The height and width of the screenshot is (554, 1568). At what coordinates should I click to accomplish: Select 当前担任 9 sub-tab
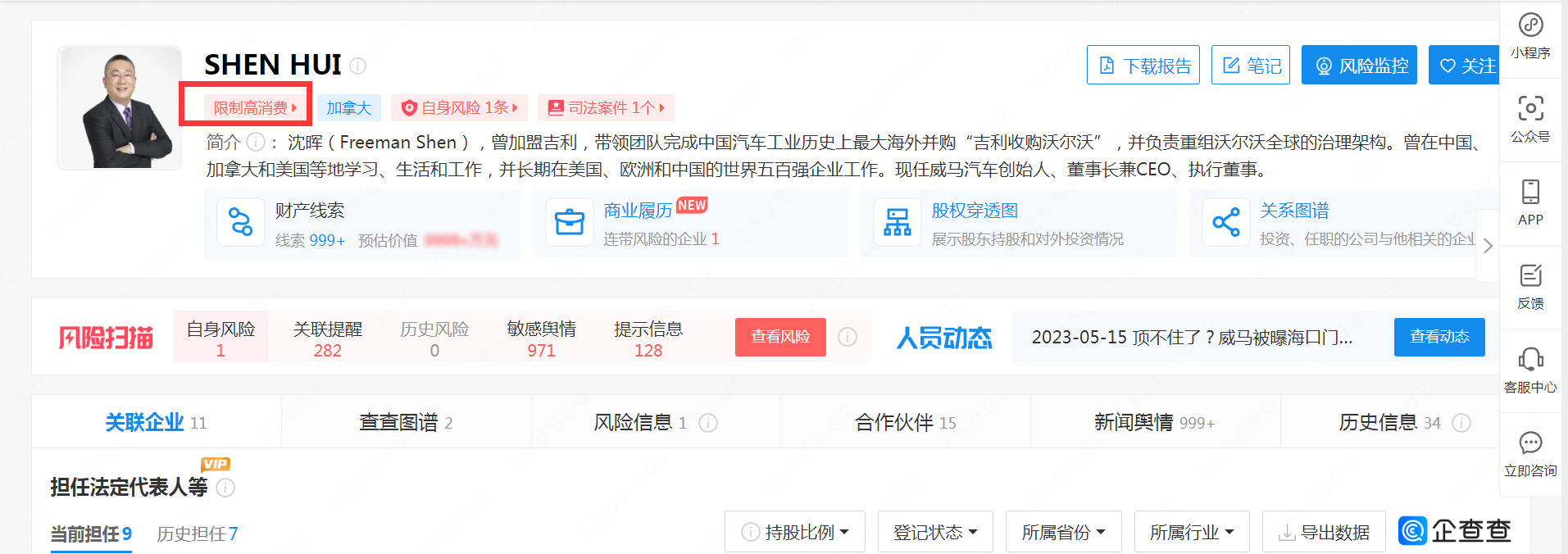[91, 534]
